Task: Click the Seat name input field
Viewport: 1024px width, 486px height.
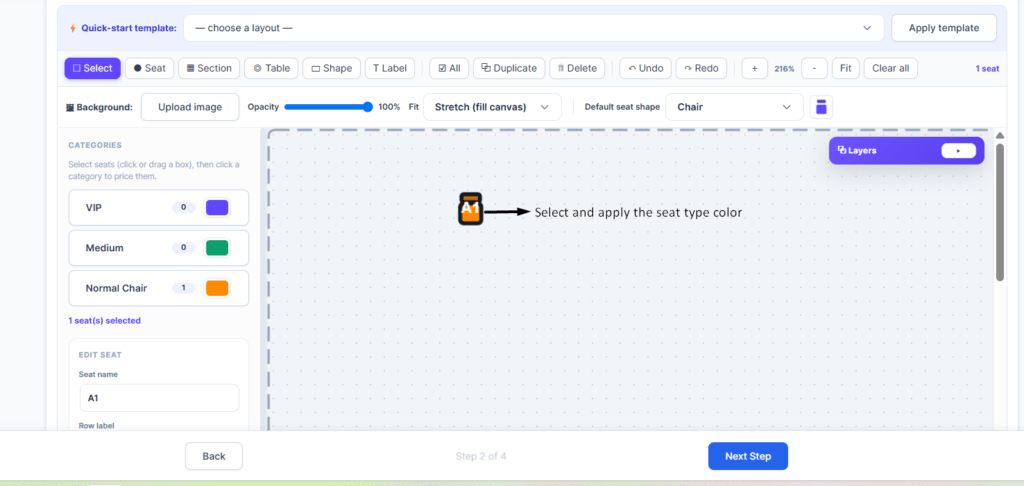Action: [159, 398]
